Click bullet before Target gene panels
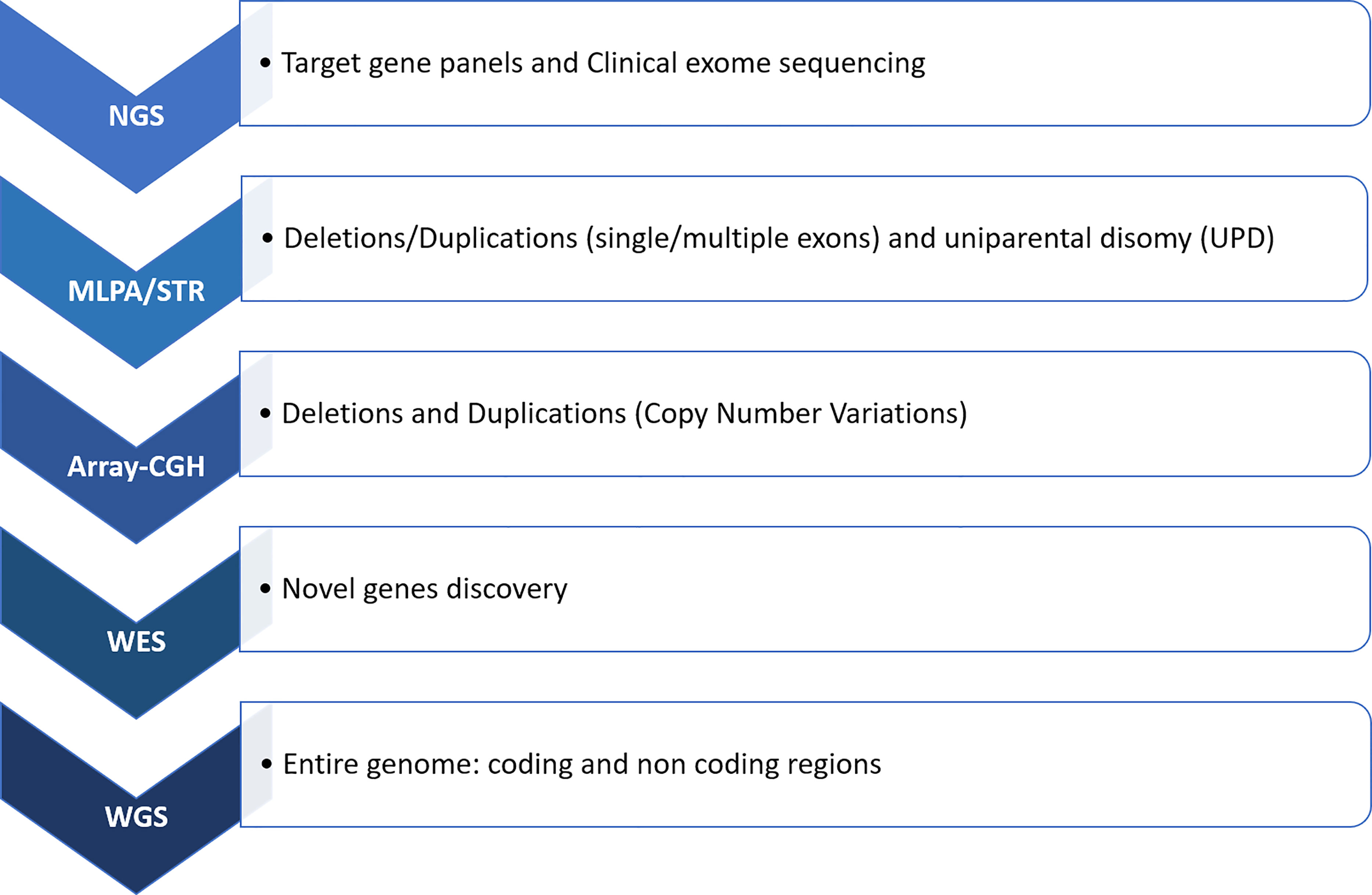The width and height of the screenshot is (1372, 895). (x=265, y=63)
